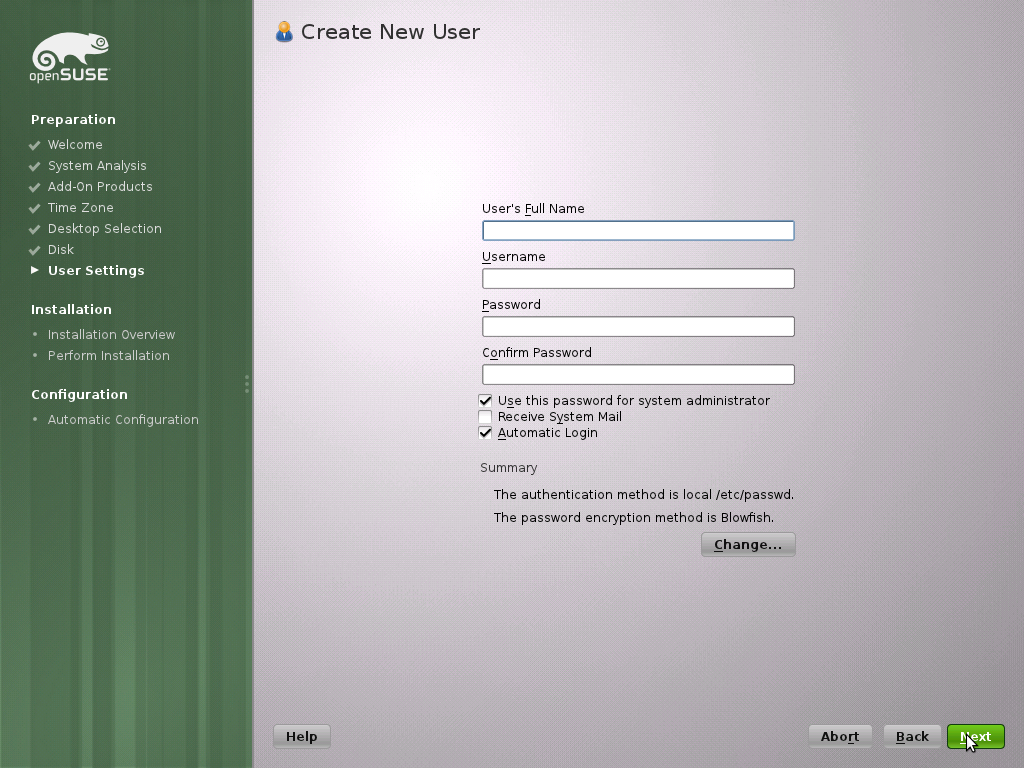The image size is (1024, 768).
Task: Click the Create New User avatar icon
Action: pos(284,31)
